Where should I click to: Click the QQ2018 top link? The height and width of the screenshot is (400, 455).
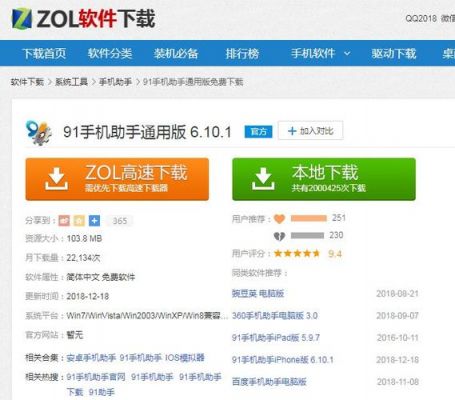click(x=421, y=18)
